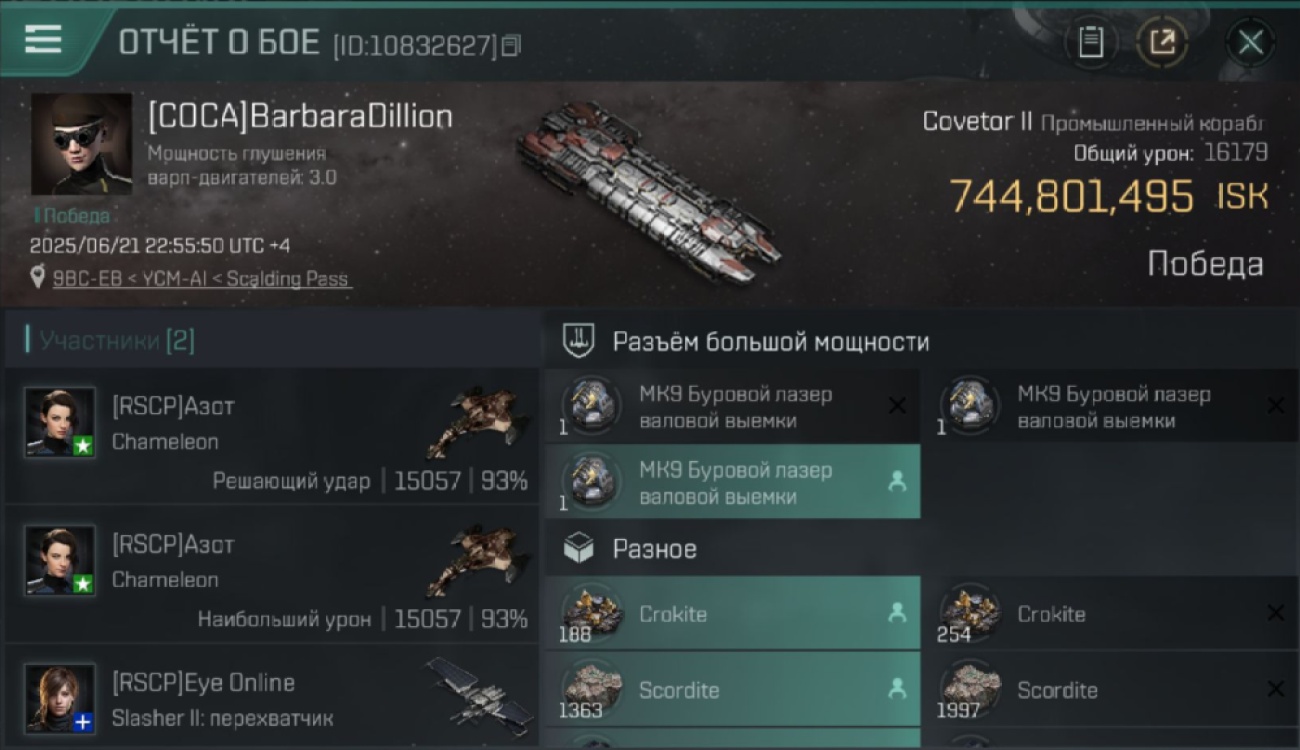This screenshot has width=1300, height=750.
Task: Select the dropped Scordite stack of 1363
Action: coord(732,689)
